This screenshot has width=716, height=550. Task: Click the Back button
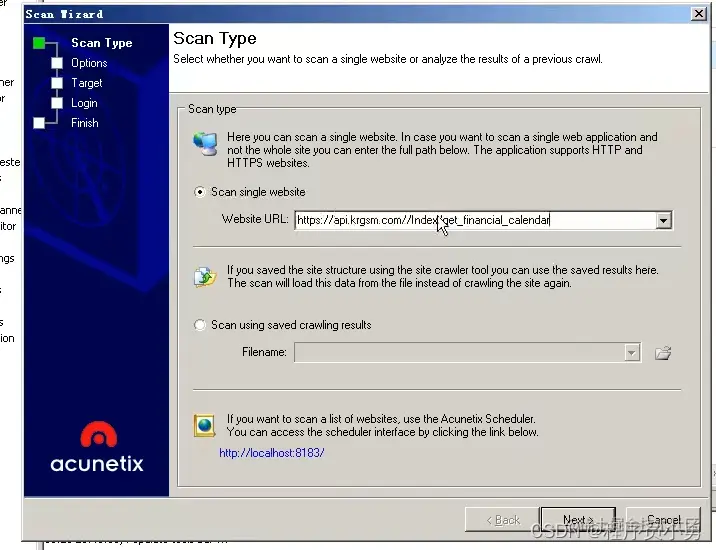pyautogui.click(x=502, y=519)
